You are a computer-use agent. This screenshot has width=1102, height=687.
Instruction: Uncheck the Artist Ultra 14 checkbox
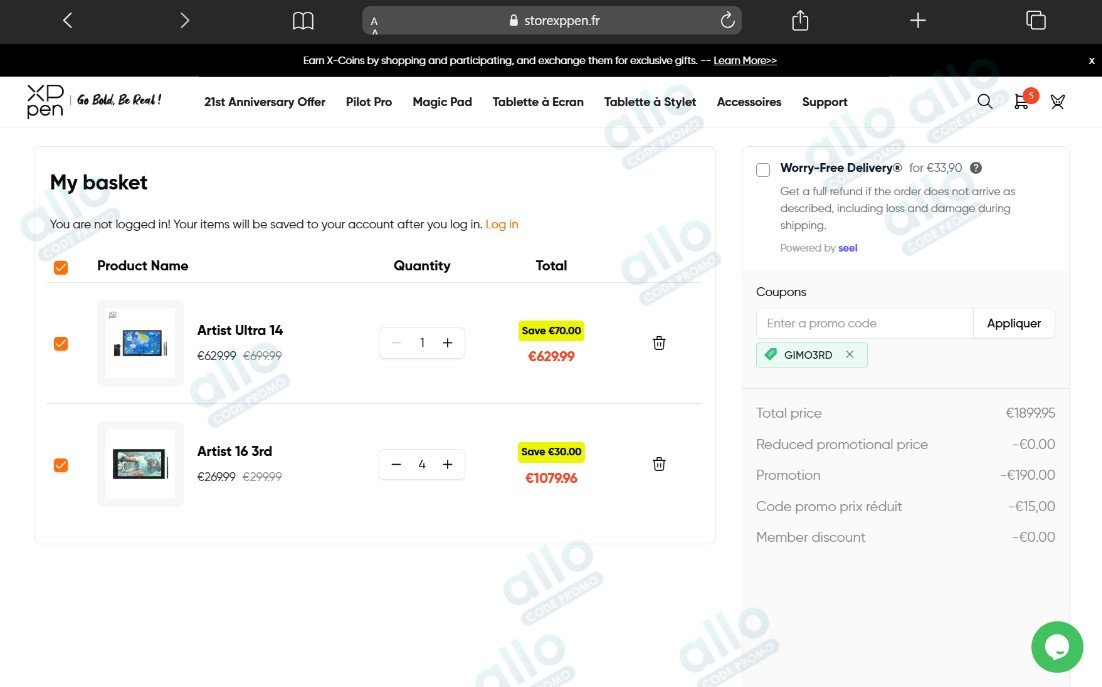pos(61,344)
